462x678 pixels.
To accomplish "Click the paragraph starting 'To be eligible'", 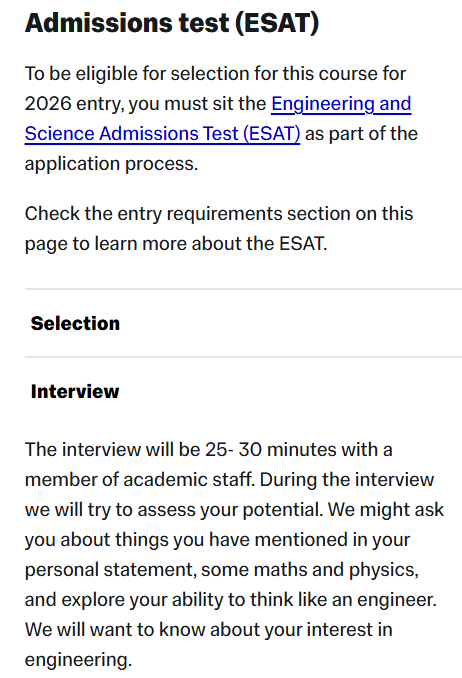I will (221, 118).
